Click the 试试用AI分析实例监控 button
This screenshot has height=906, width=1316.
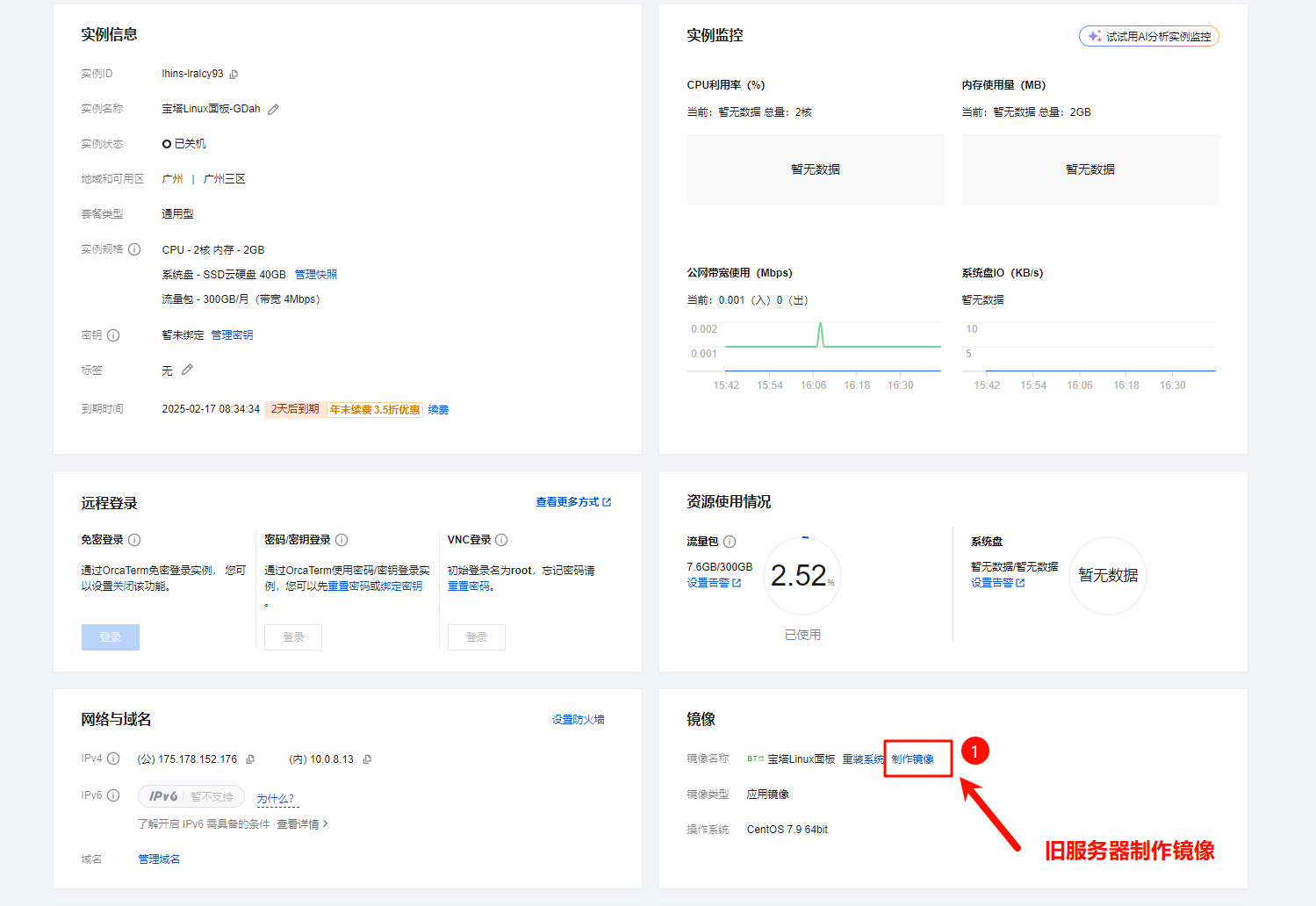pos(1148,36)
